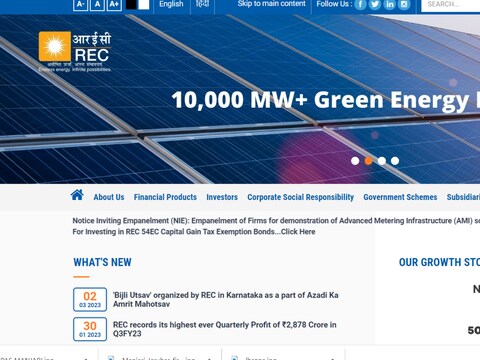Open the About Us menu

tap(109, 197)
